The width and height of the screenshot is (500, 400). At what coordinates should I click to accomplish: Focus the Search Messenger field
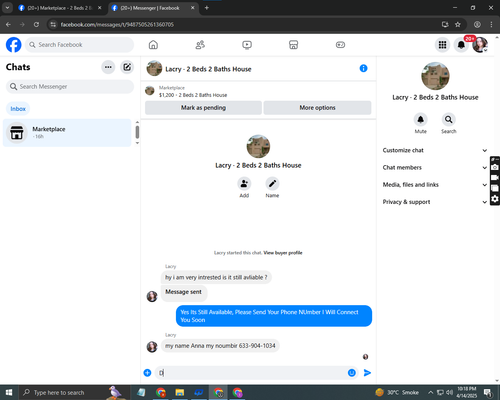point(70,87)
